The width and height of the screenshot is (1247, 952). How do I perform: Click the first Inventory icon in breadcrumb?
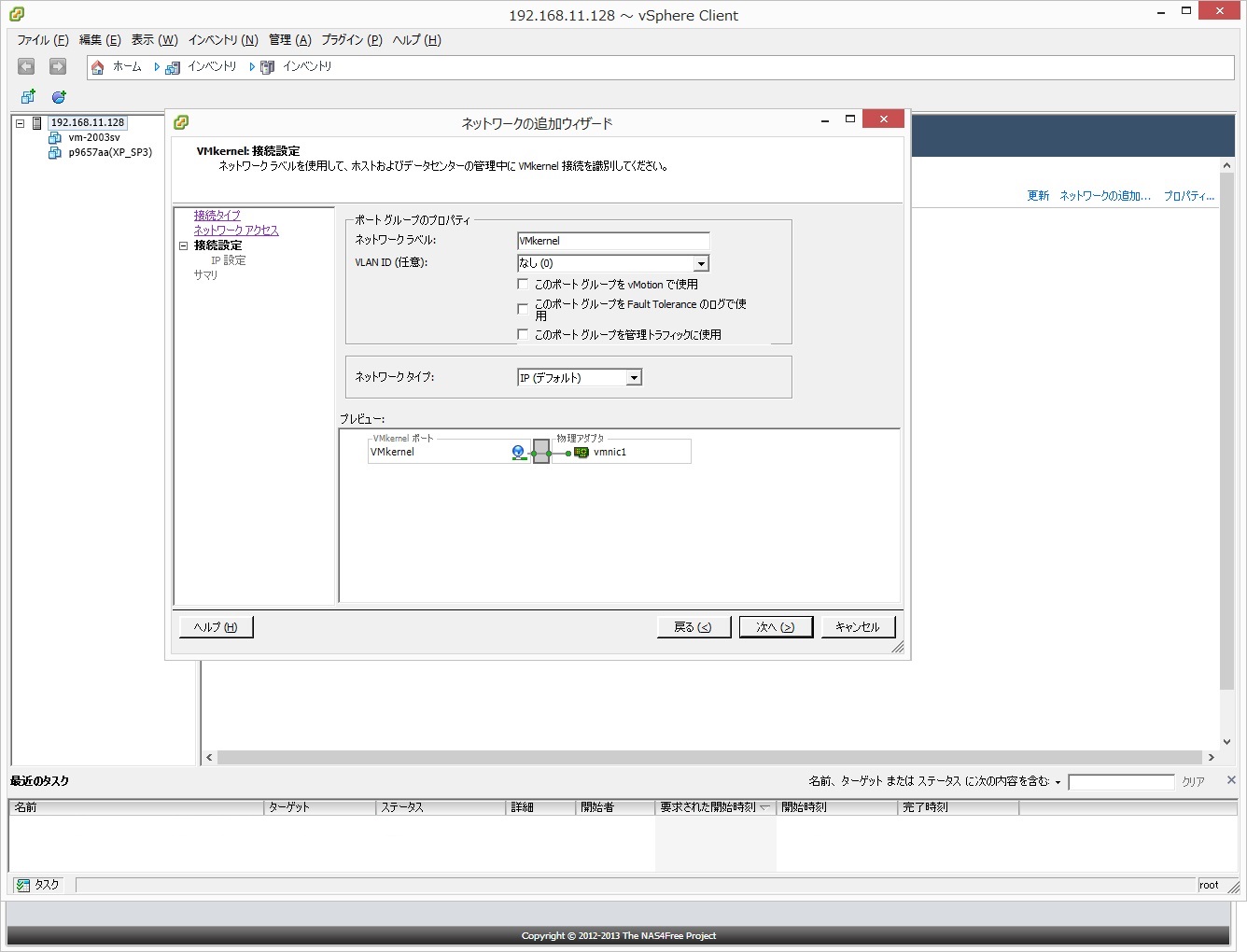point(172,67)
